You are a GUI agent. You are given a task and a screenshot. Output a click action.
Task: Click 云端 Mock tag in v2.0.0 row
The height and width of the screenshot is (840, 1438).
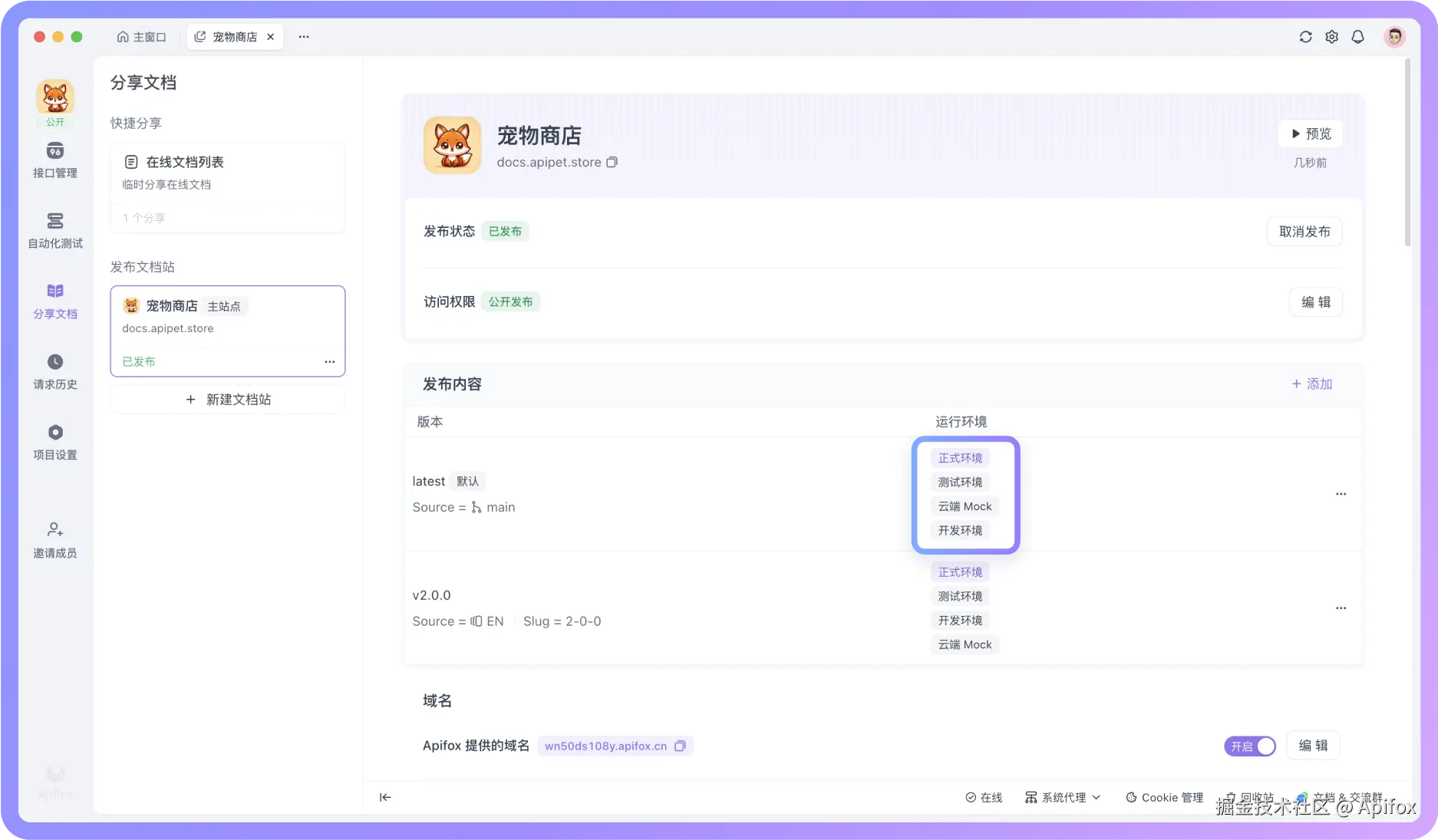tap(965, 644)
